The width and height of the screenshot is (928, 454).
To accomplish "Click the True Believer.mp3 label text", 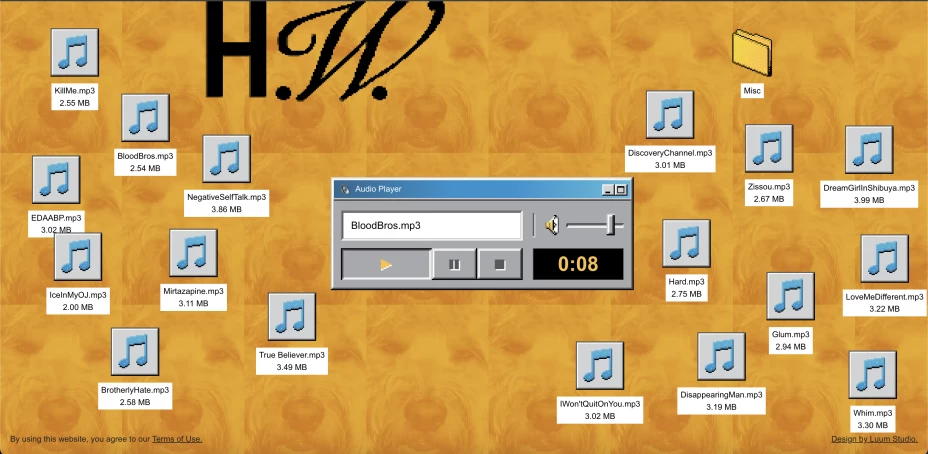I will (x=292, y=355).
